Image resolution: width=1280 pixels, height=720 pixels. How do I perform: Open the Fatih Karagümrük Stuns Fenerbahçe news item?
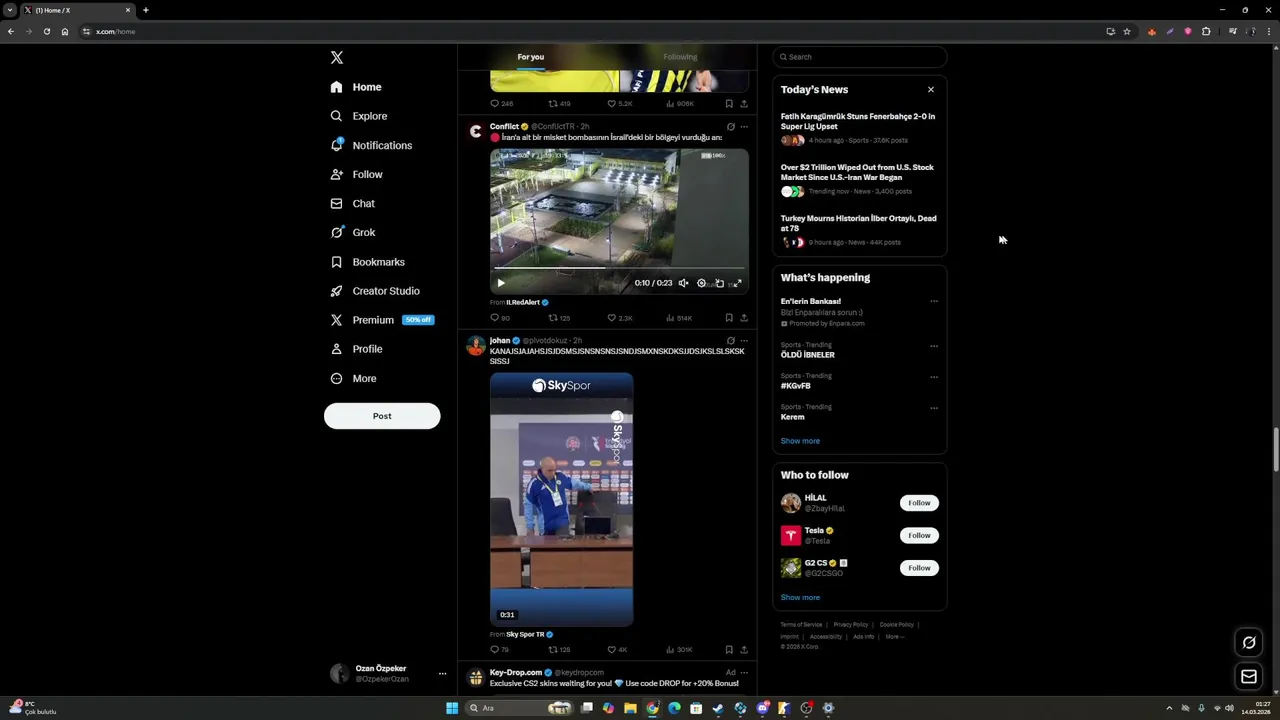[858, 128]
